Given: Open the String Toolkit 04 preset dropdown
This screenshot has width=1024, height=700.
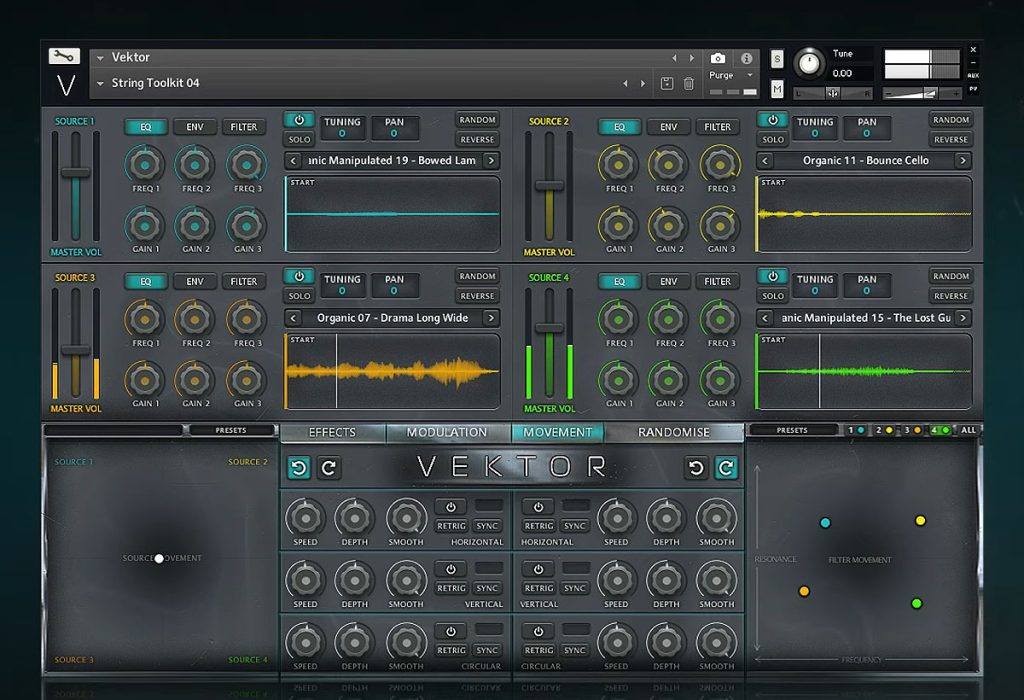Looking at the screenshot, I should coord(101,84).
